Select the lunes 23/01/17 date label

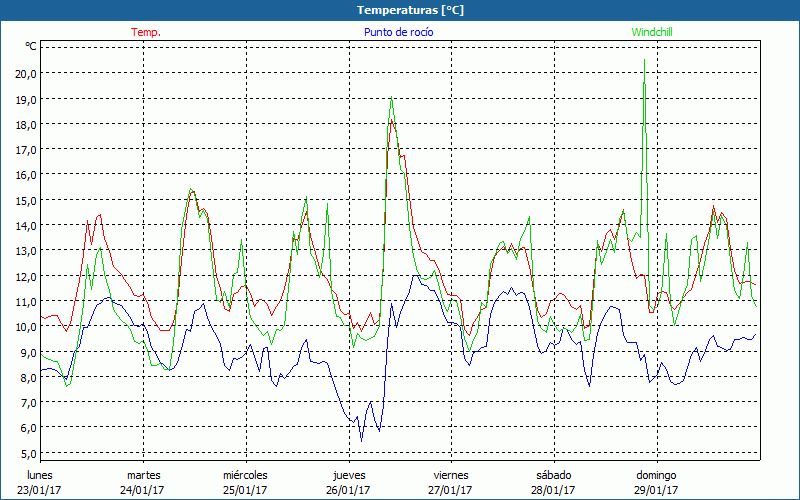pyautogui.click(x=40, y=482)
